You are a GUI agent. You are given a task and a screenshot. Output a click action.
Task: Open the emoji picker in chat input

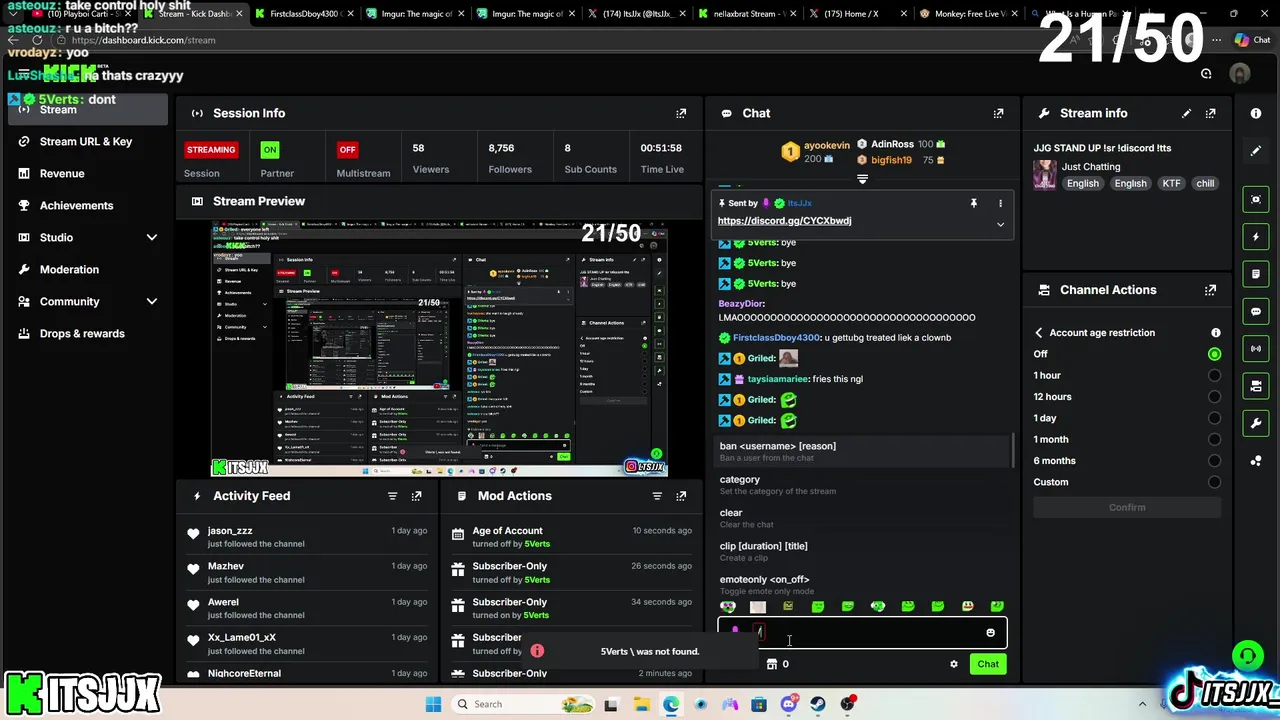(991, 633)
